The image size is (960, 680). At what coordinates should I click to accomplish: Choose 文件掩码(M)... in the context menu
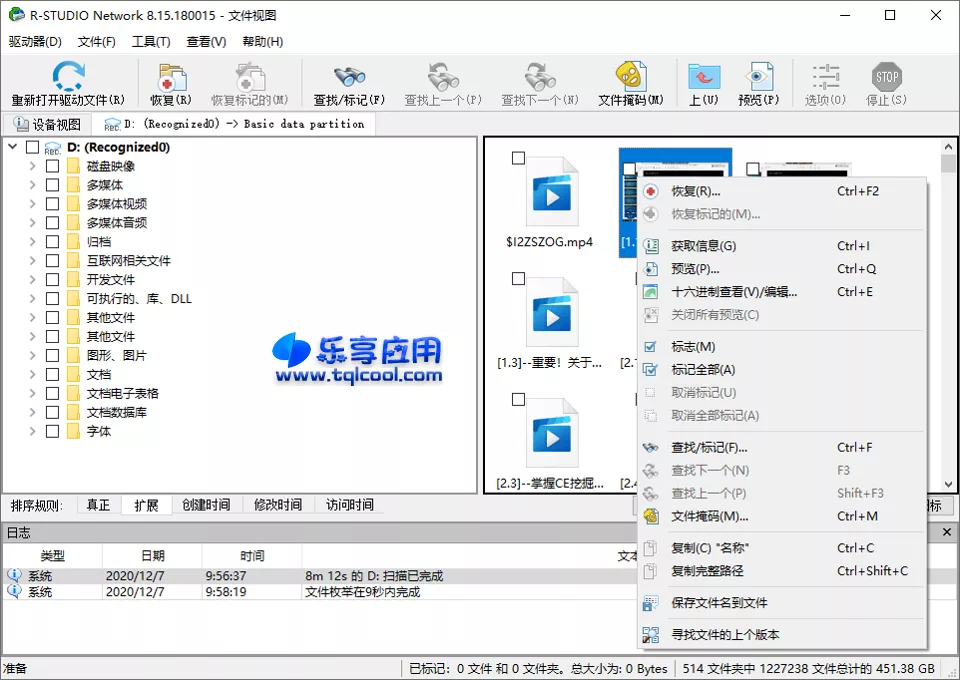point(782,517)
